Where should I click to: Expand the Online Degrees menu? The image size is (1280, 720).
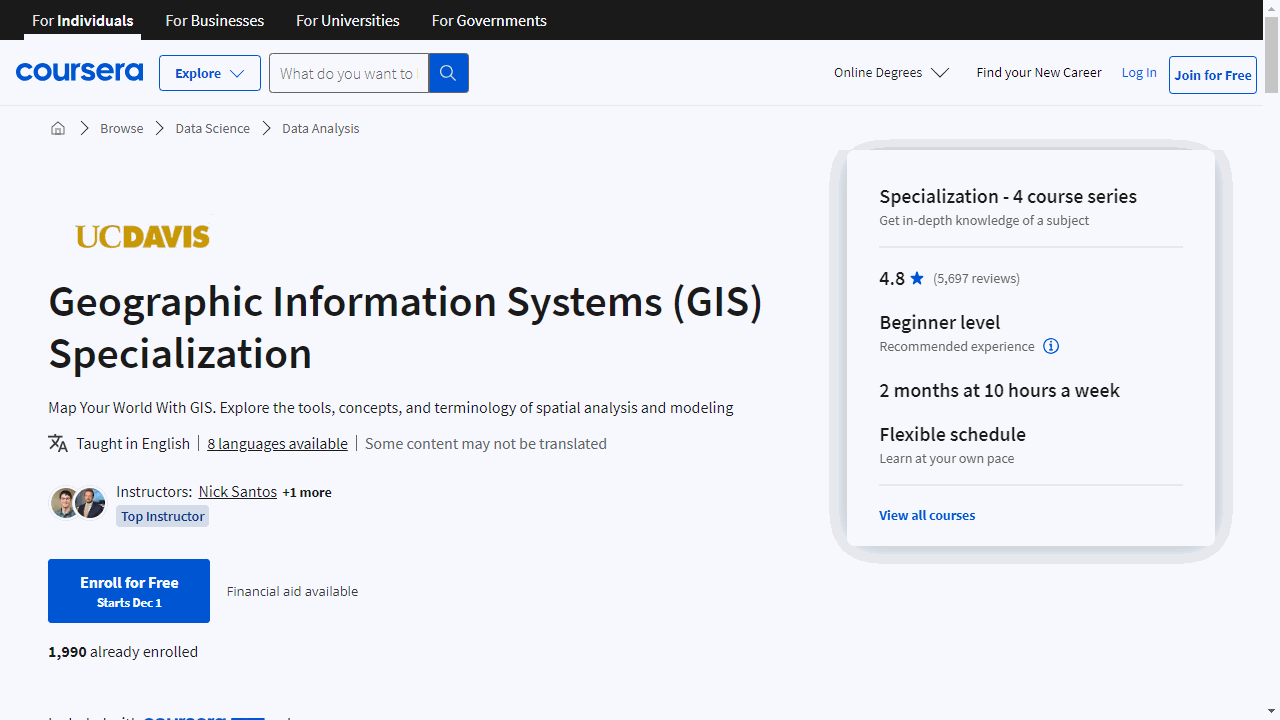tap(891, 72)
